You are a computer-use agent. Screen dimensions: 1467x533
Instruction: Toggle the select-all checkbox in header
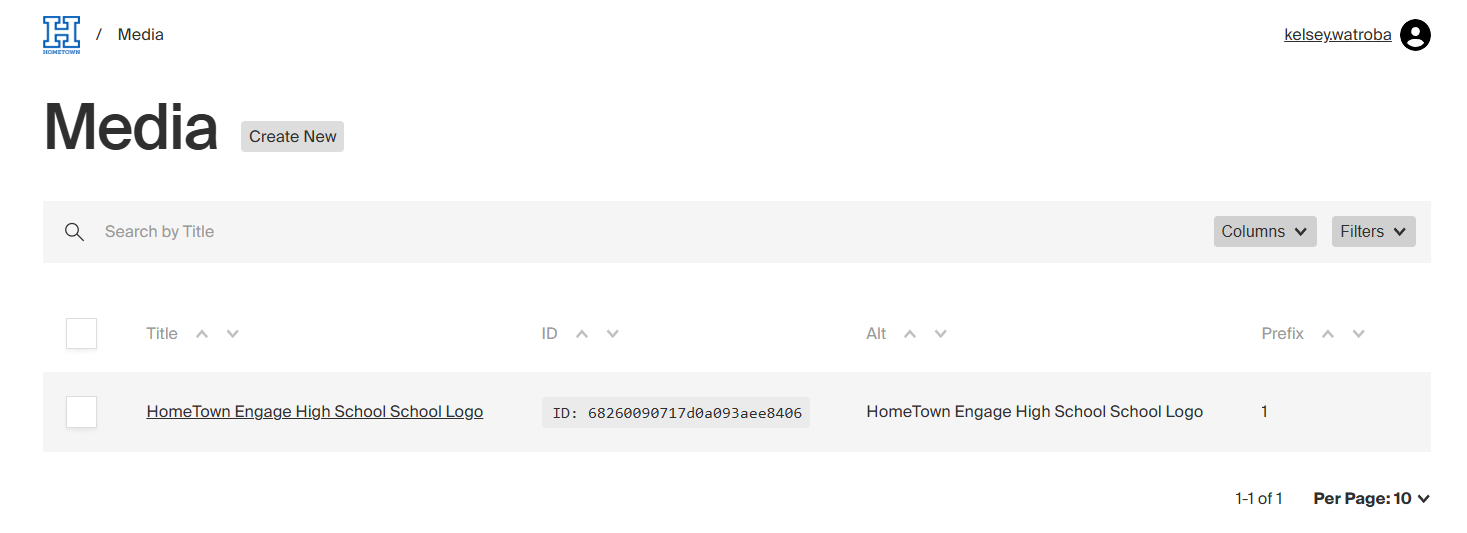[x=81, y=334]
